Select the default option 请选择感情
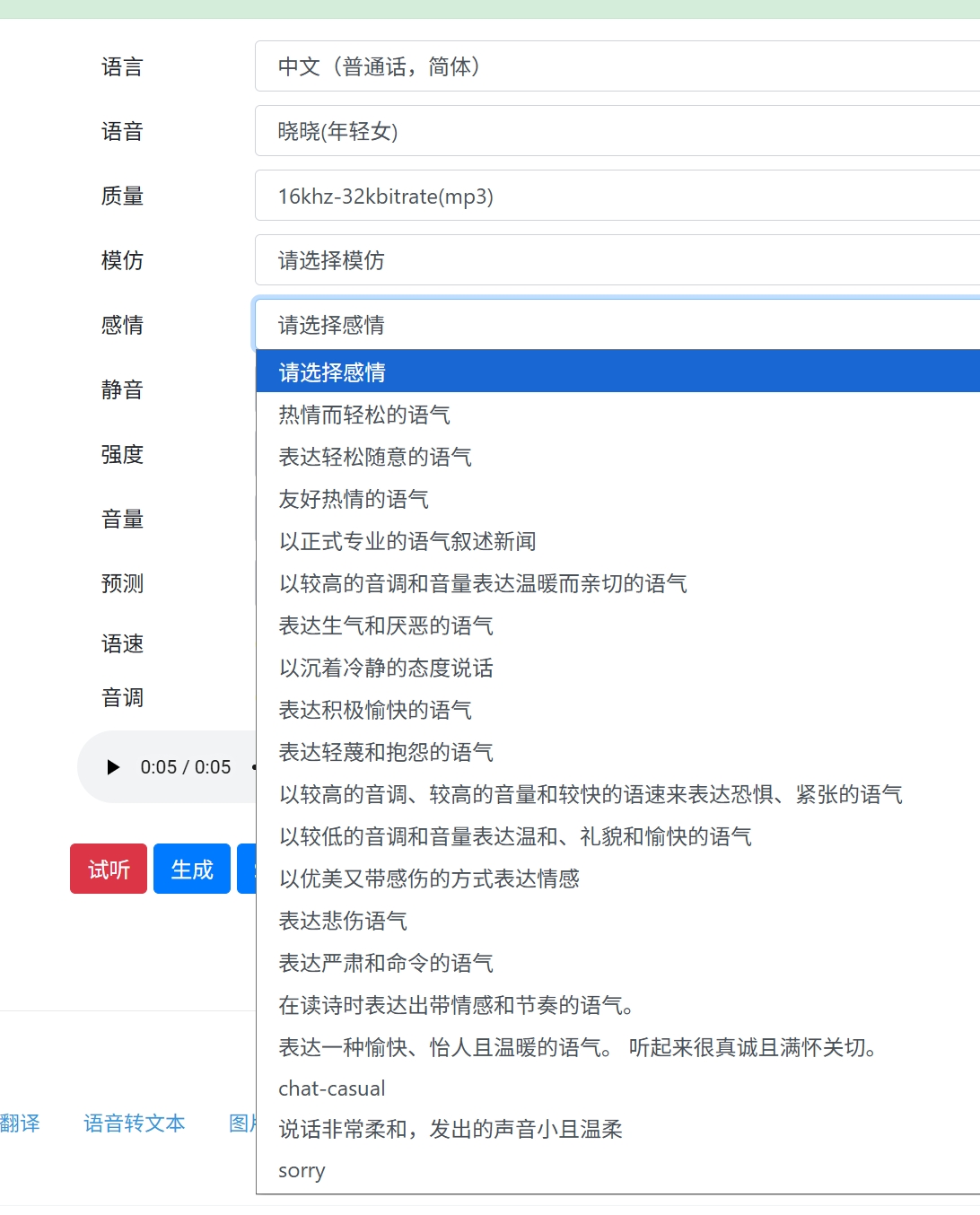This screenshot has width=980, height=1215. pos(617,371)
